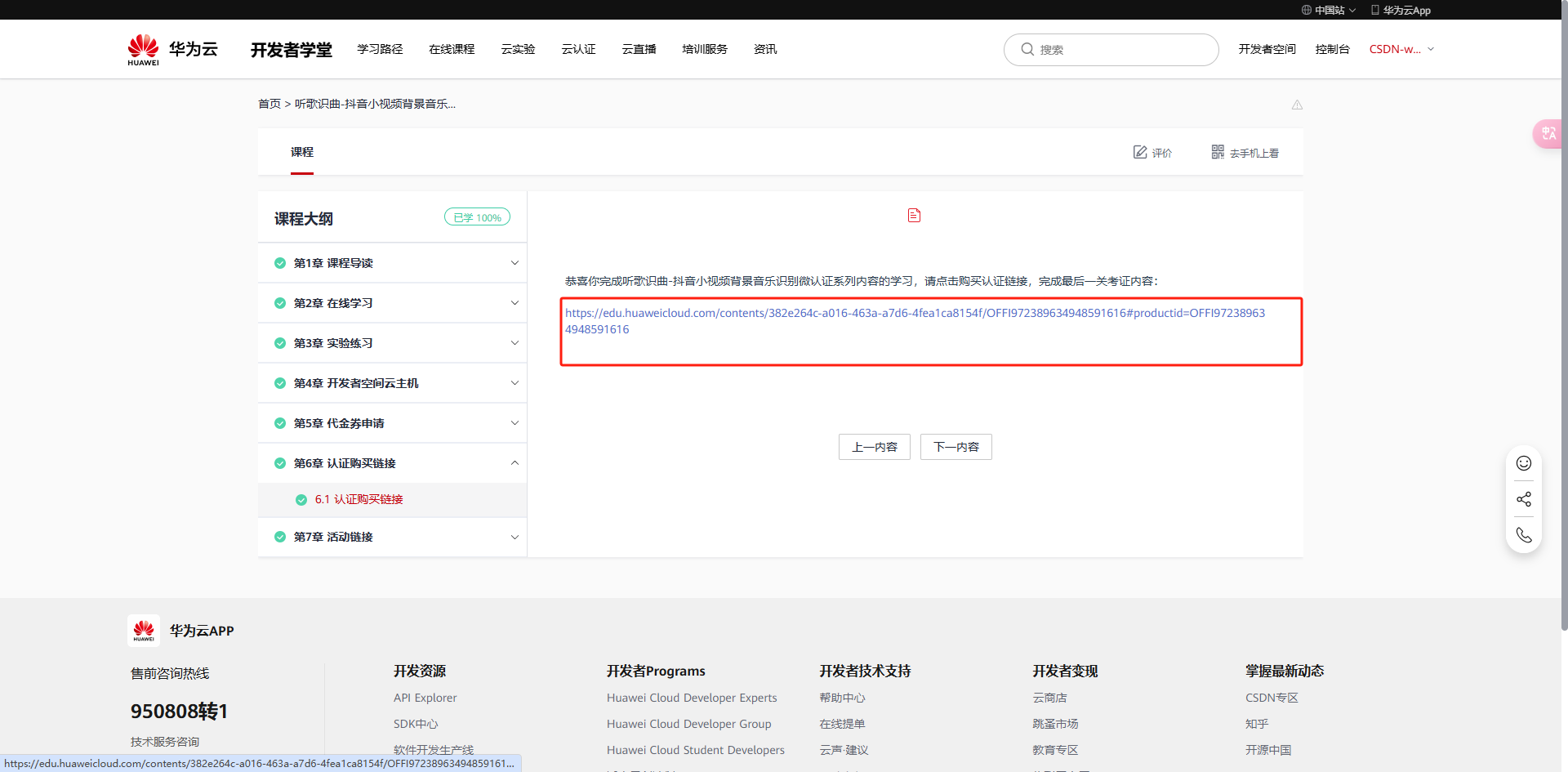
Task: Click the pink floating assistant icon
Action: point(1548,133)
